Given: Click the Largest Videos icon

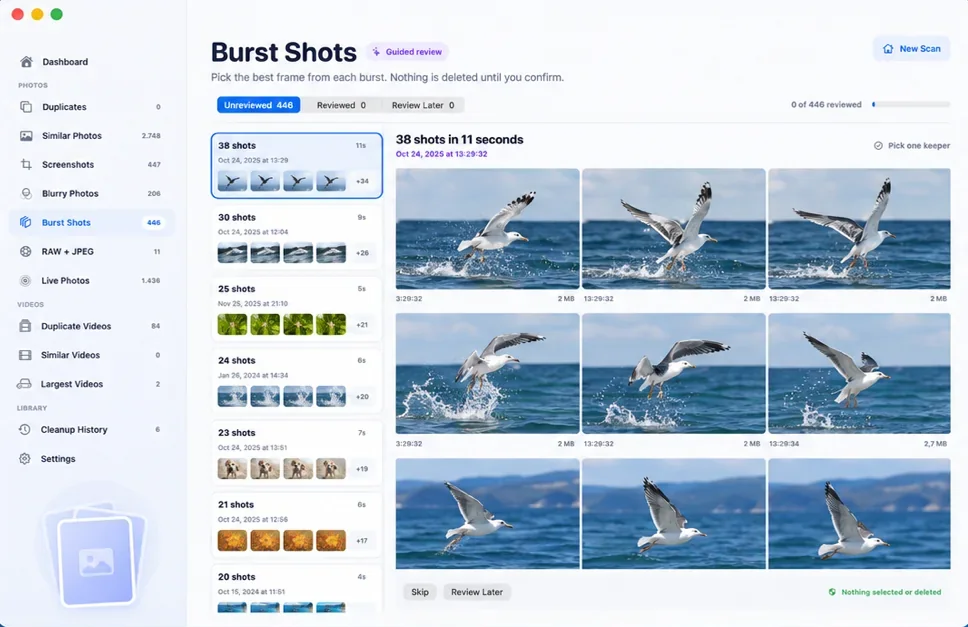Looking at the screenshot, I should coord(24,384).
